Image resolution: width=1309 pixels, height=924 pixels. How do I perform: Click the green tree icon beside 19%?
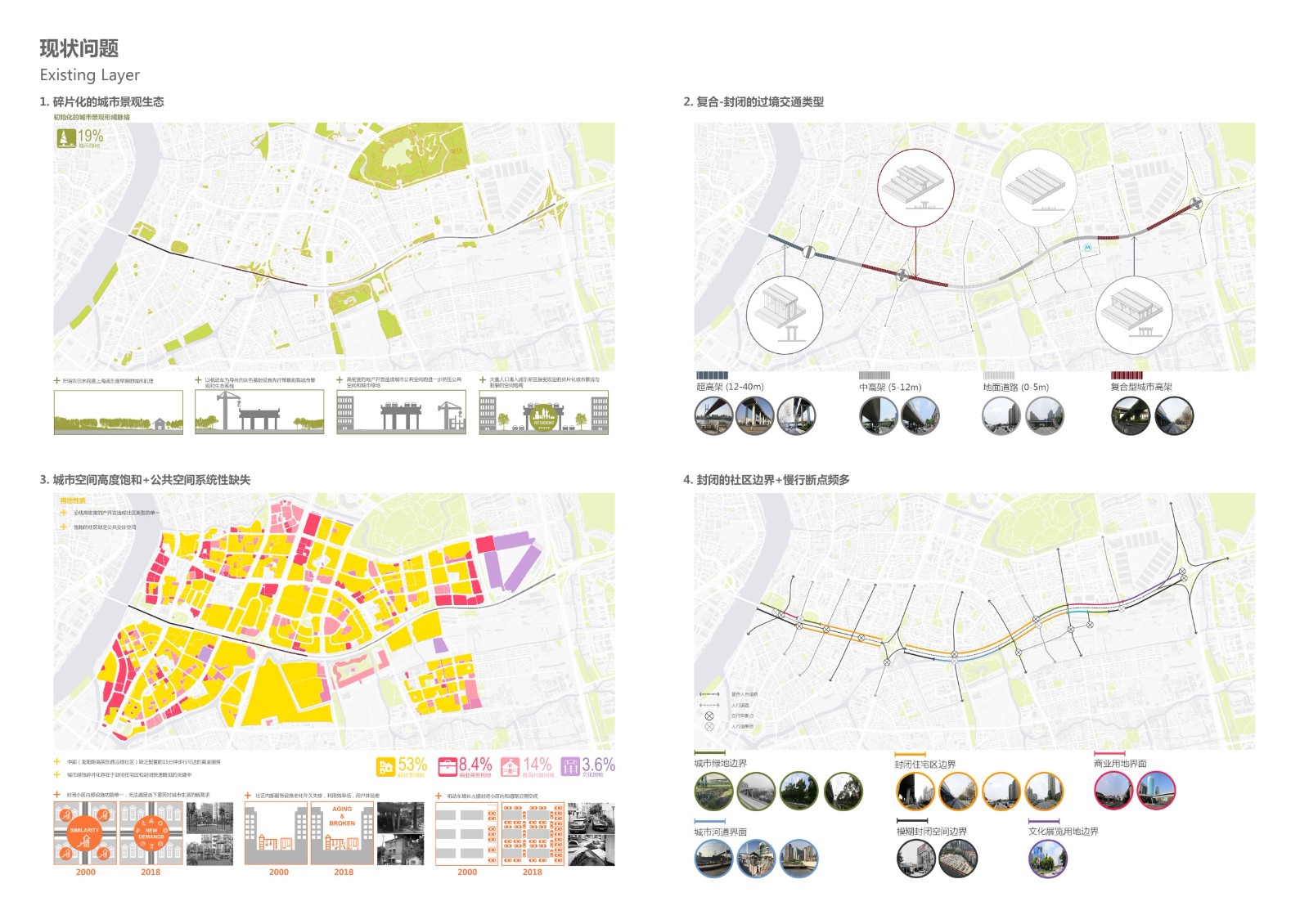pos(65,137)
